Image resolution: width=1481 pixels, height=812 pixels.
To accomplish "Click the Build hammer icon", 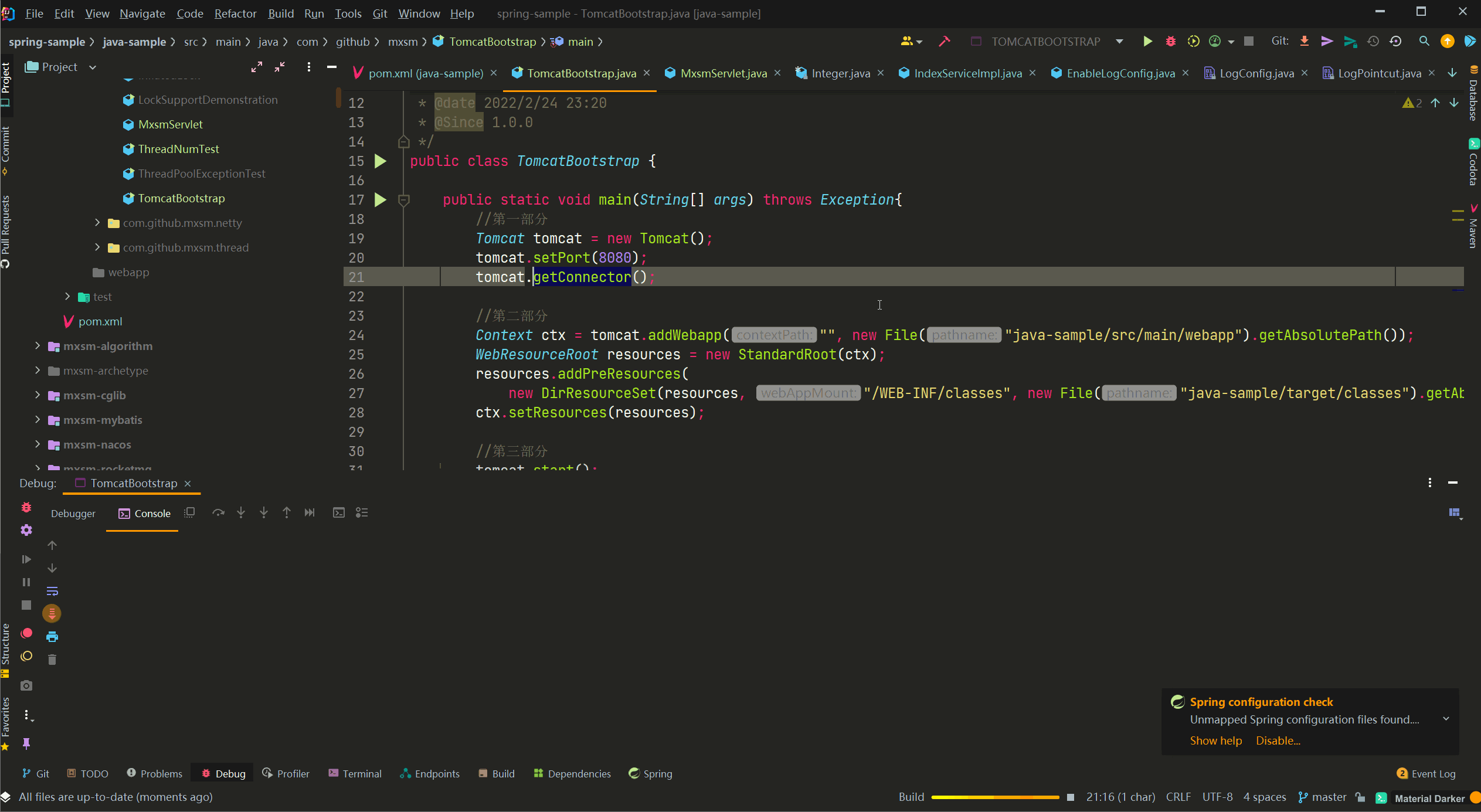I will [944, 42].
